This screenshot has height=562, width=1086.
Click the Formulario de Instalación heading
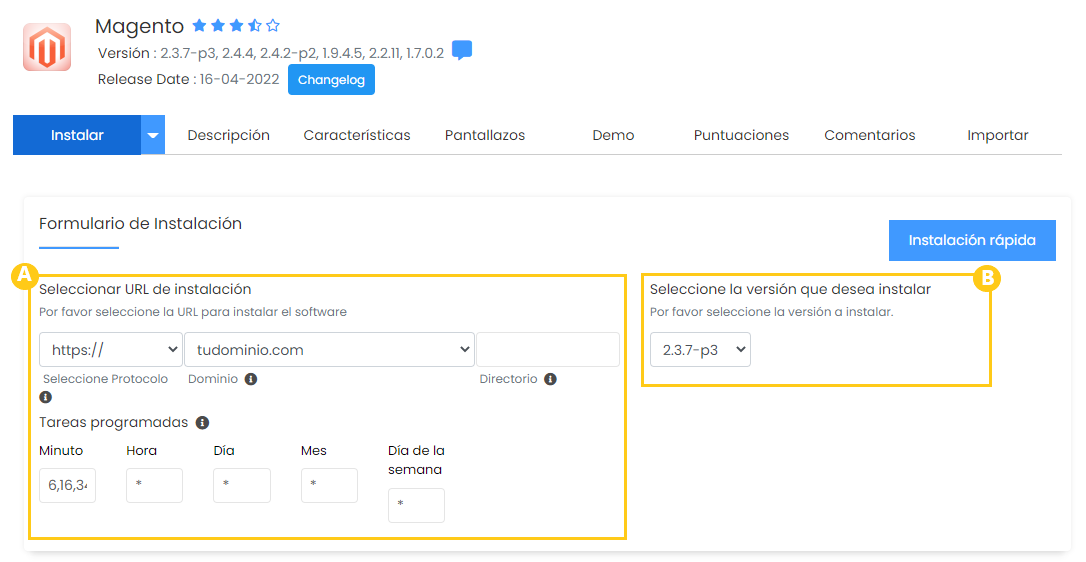141,224
